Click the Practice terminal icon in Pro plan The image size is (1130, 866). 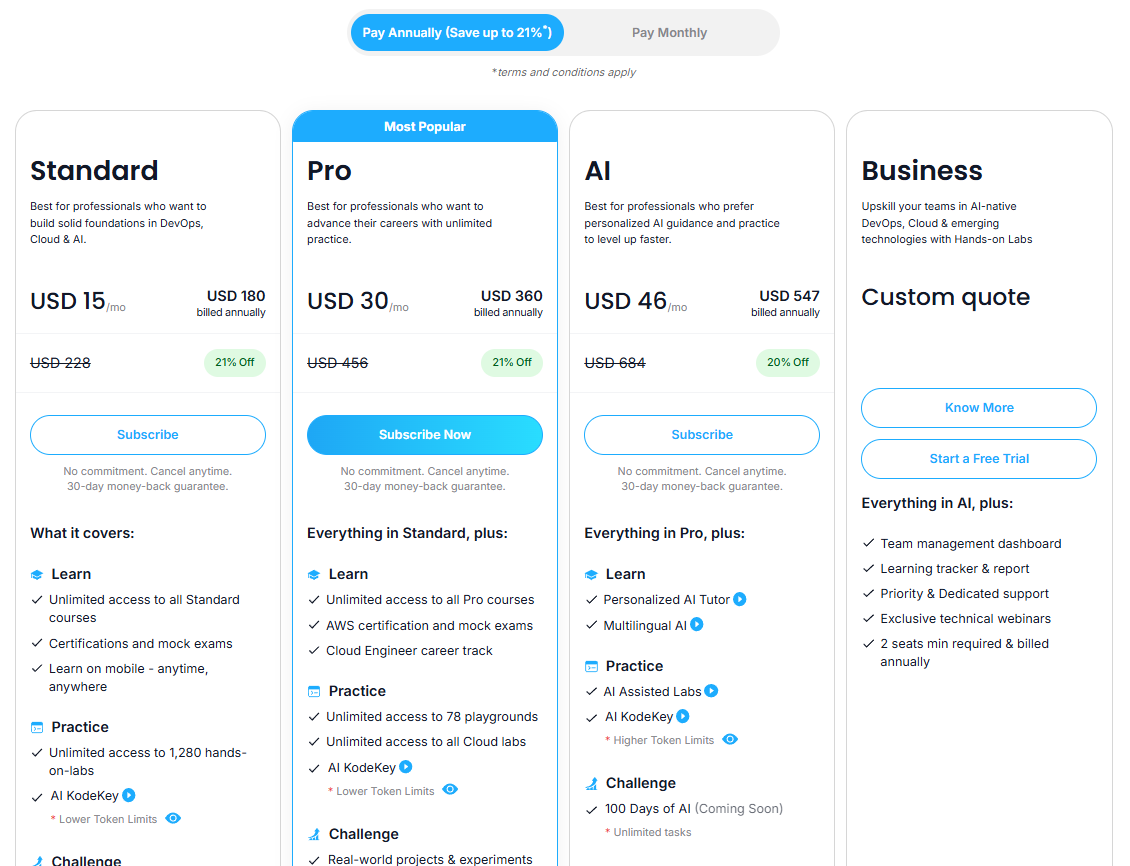313,691
